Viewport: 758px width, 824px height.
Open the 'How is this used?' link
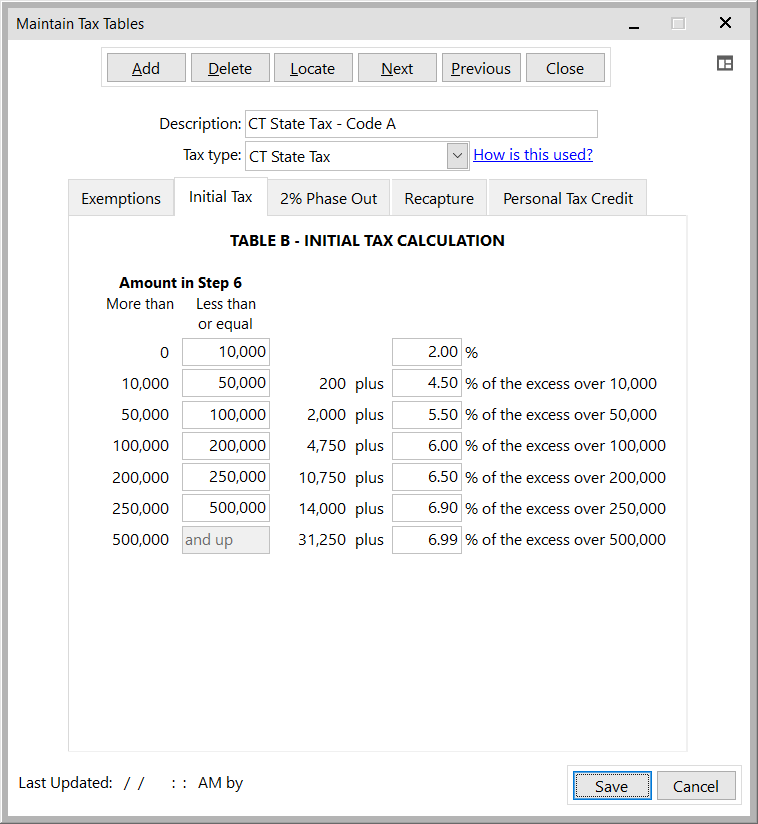pyautogui.click(x=532, y=155)
